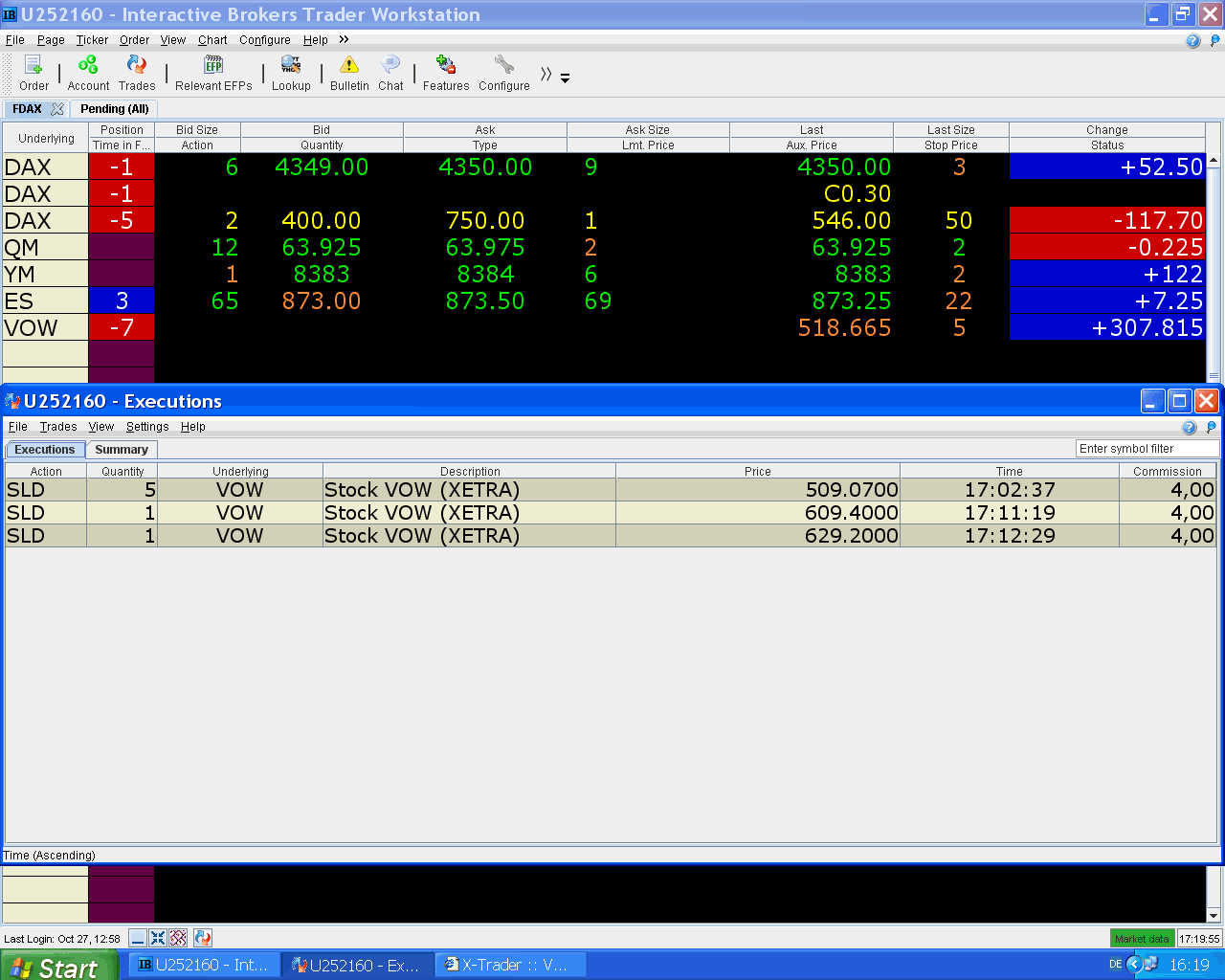
Task: Select the execution at price 509.0700
Action: 611,490
